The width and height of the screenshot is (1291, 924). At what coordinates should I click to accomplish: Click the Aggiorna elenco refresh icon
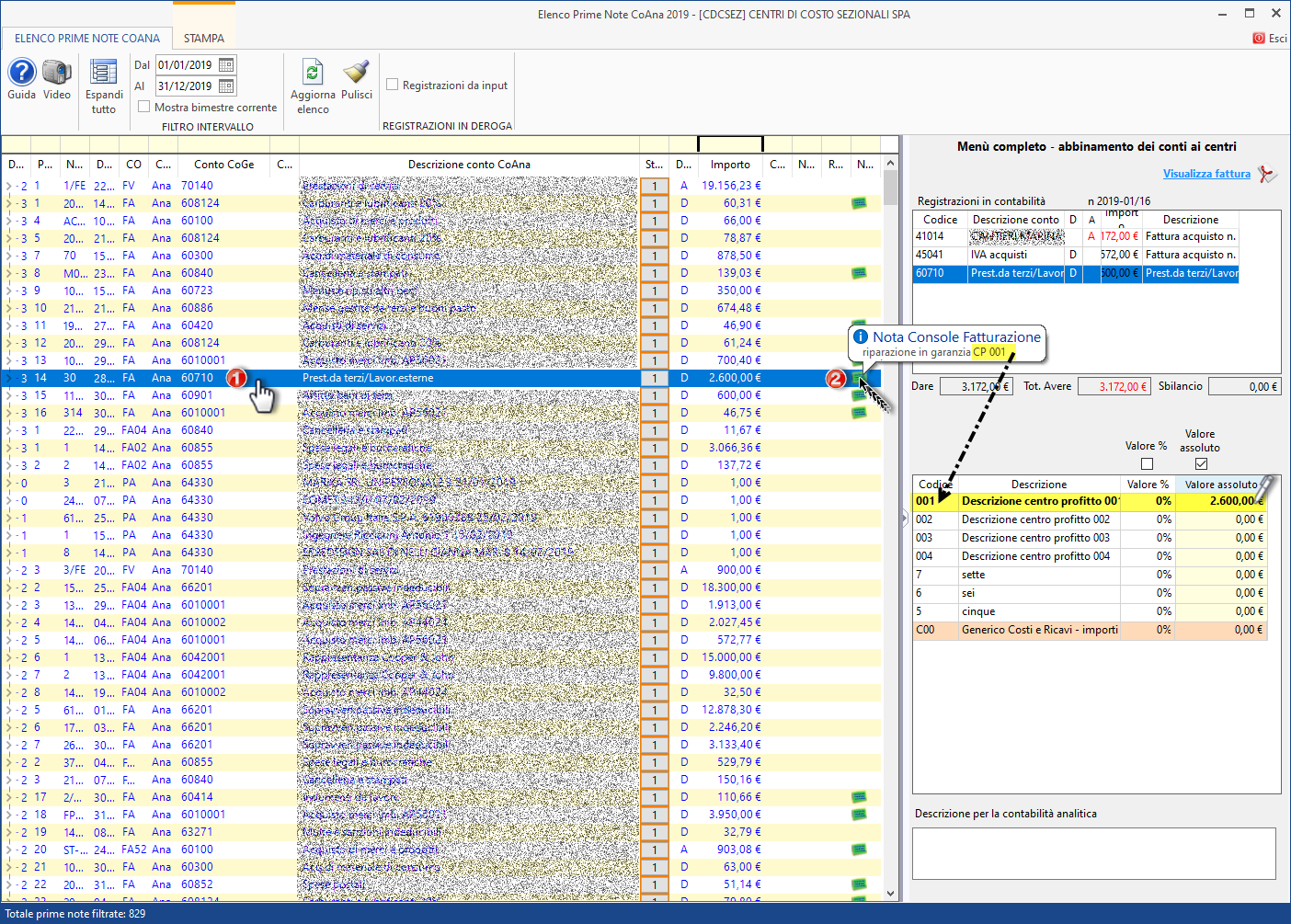point(313,72)
